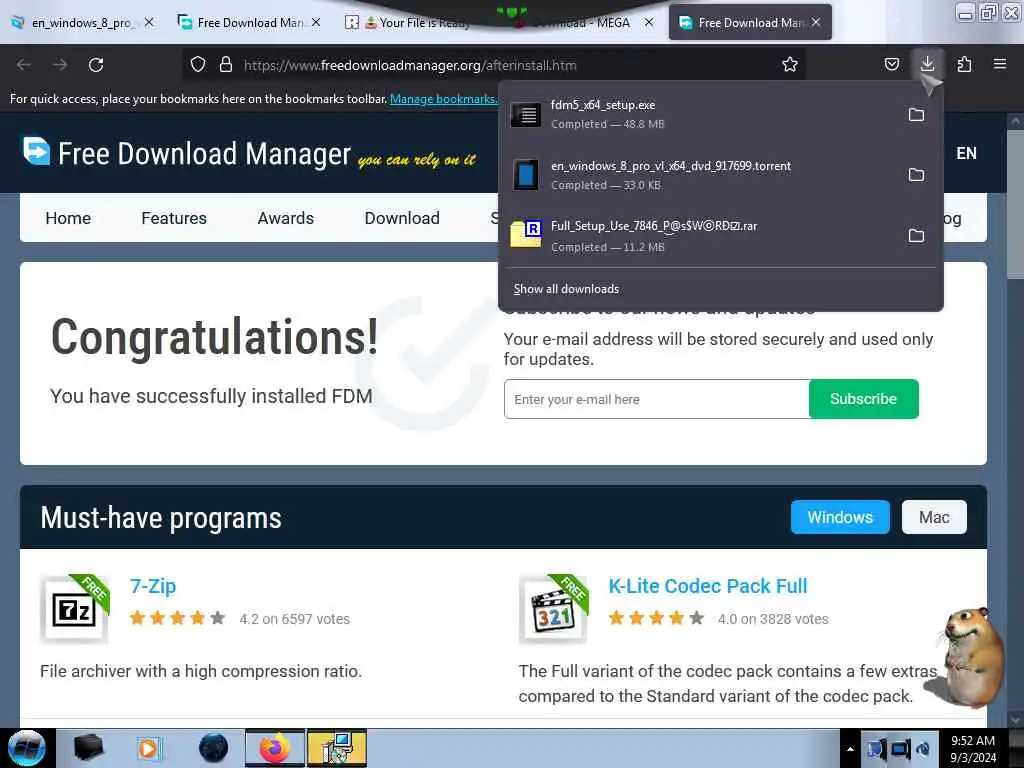Image resolution: width=1024 pixels, height=768 pixels.
Task: Open the tracking protection shield icon
Action: pyautogui.click(x=198, y=65)
